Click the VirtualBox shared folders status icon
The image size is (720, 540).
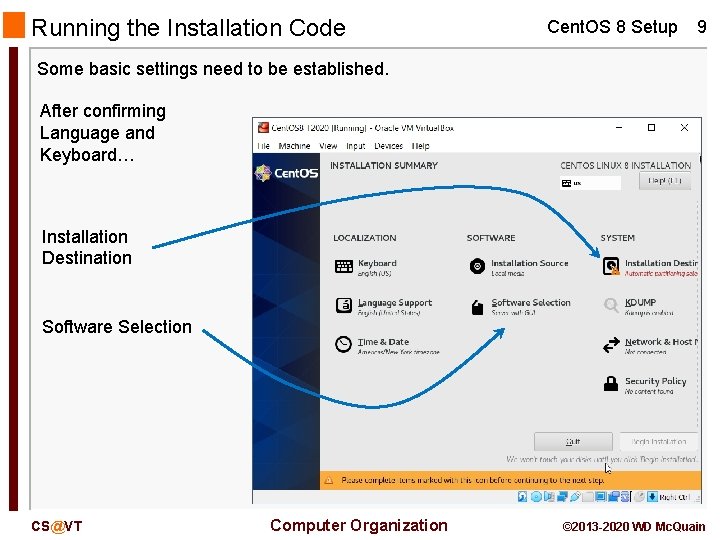(588, 496)
